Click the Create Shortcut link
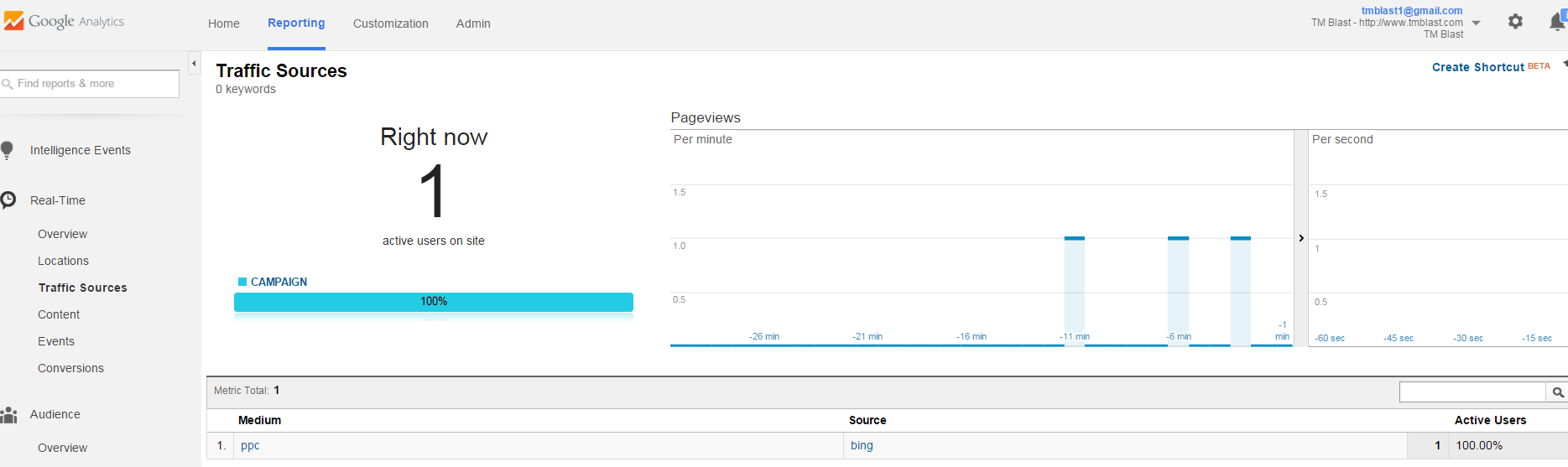 click(x=1478, y=67)
